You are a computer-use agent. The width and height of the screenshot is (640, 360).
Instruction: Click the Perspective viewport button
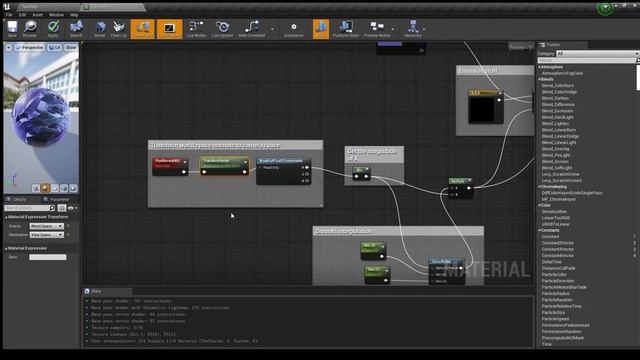tap(29, 48)
